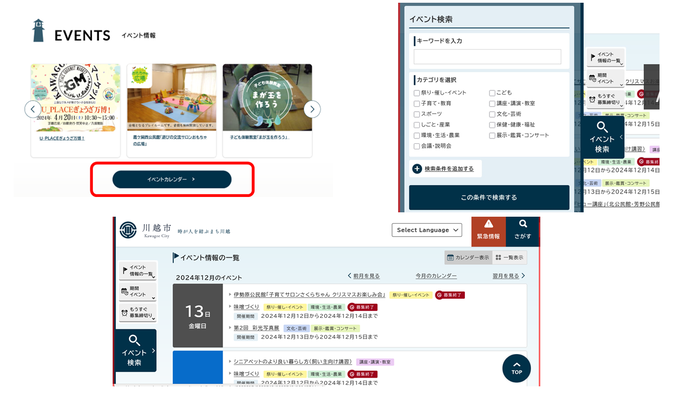Expand イベント情報の一覧 beside the search panel

606,57
